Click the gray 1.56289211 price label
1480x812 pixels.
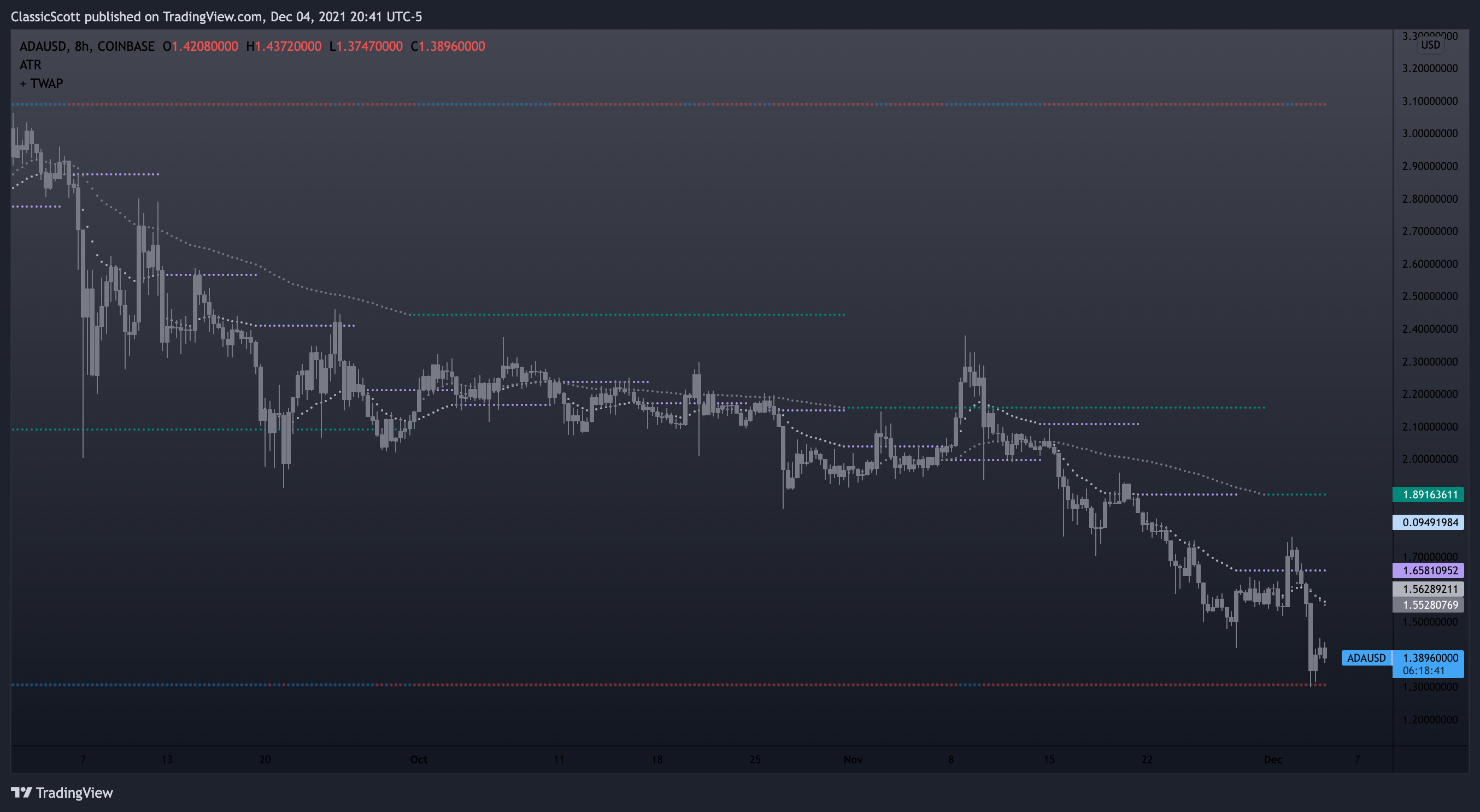pos(1428,589)
